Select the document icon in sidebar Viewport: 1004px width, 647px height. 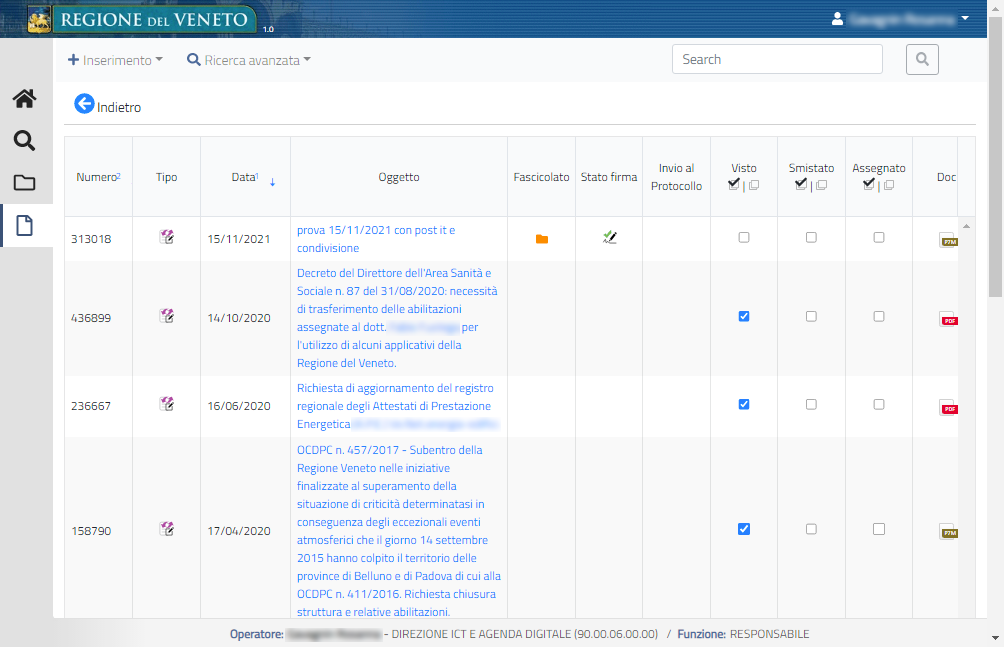24,225
